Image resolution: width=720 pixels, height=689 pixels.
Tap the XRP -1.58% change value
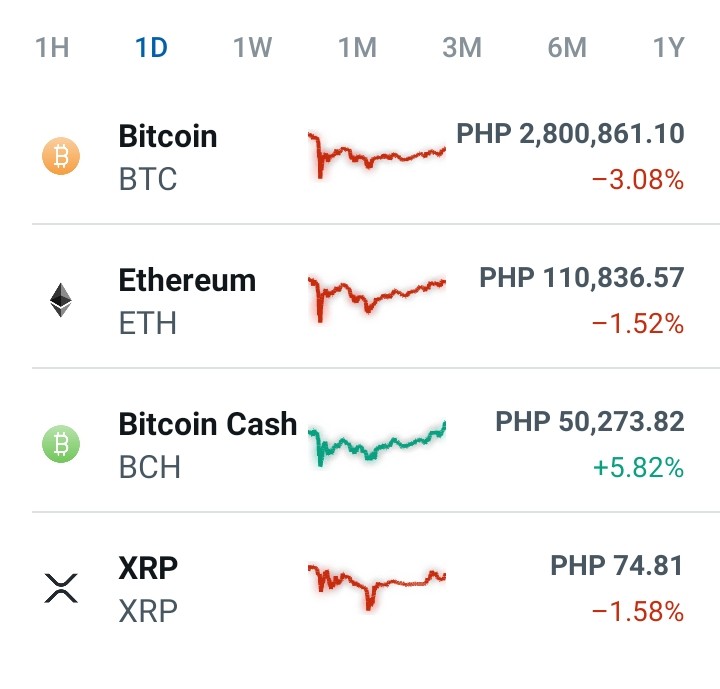click(638, 611)
